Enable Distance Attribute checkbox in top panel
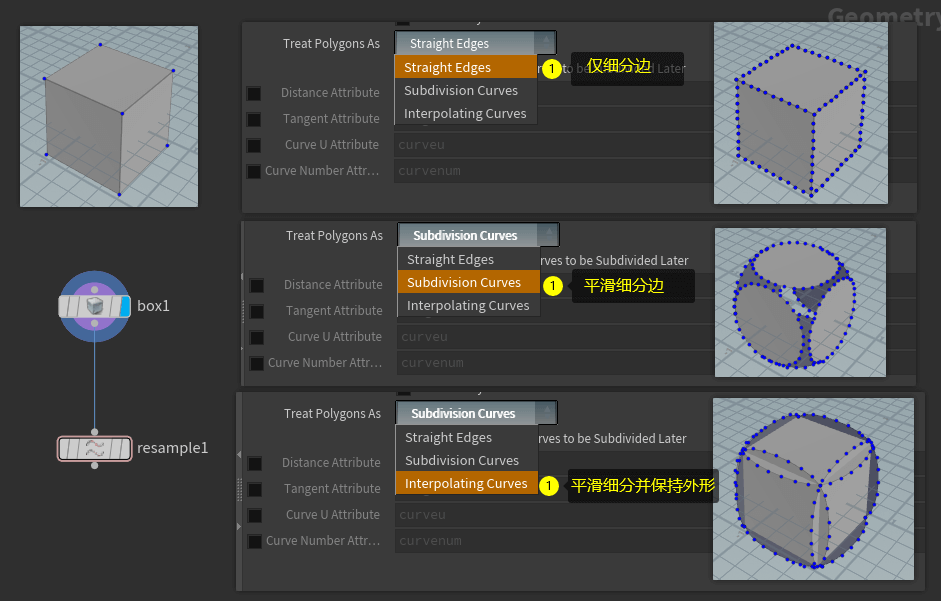Image resolution: width=941 pixels, height=601 pixels. pyautogui.click(x=254, y=93)
